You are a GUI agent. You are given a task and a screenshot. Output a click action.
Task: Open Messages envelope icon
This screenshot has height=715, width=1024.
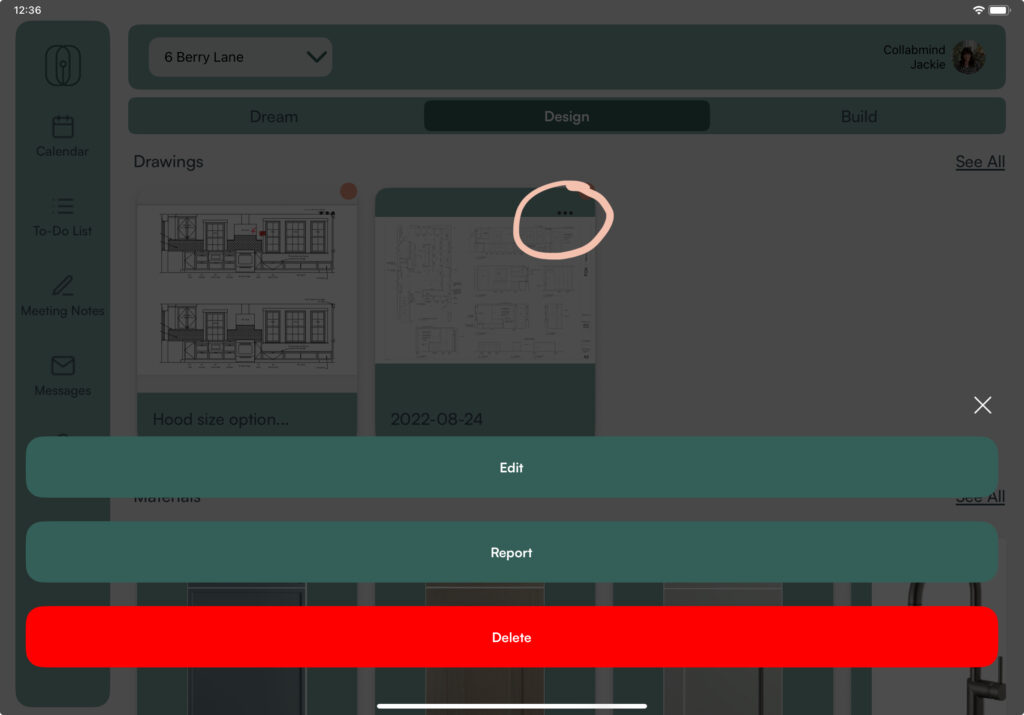[63, 366]
